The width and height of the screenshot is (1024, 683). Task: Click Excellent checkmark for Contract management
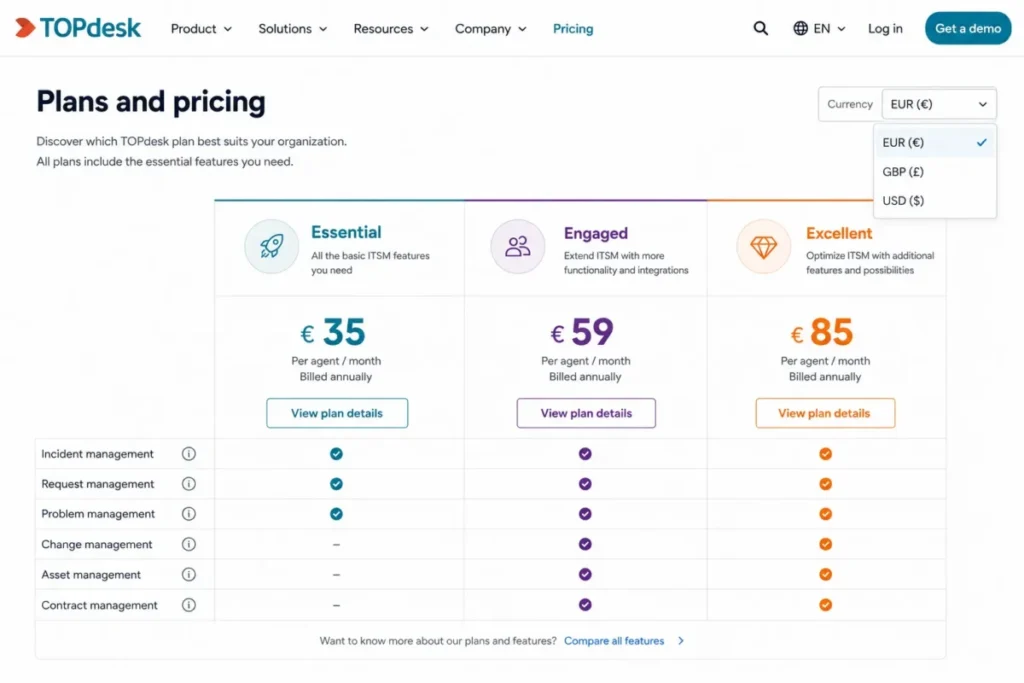pyautogui.click(x=825, y=605)
